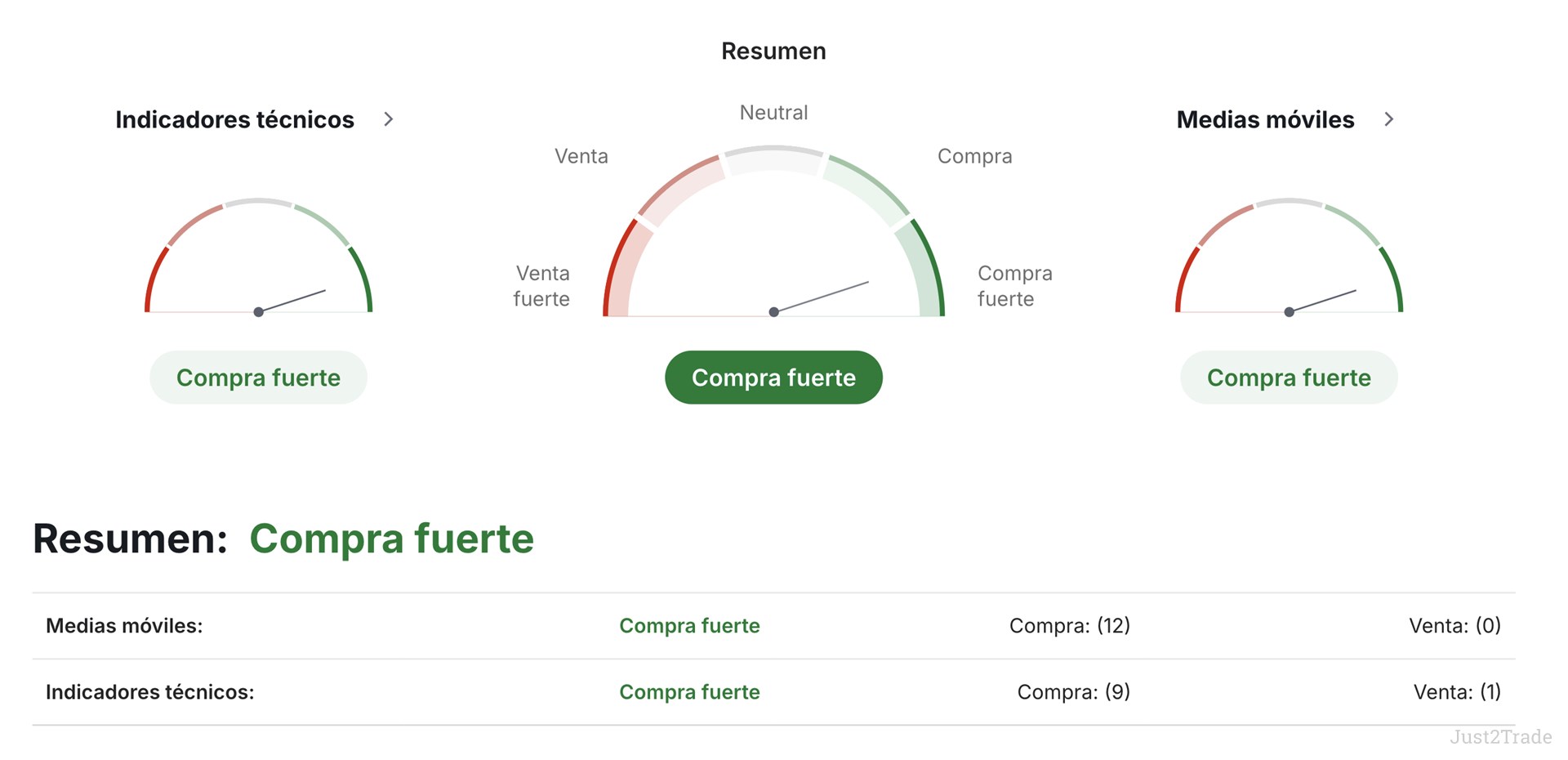Click the central Resumen gauge needle pivot
The image size is (1568, 760).
pos(773,312)
